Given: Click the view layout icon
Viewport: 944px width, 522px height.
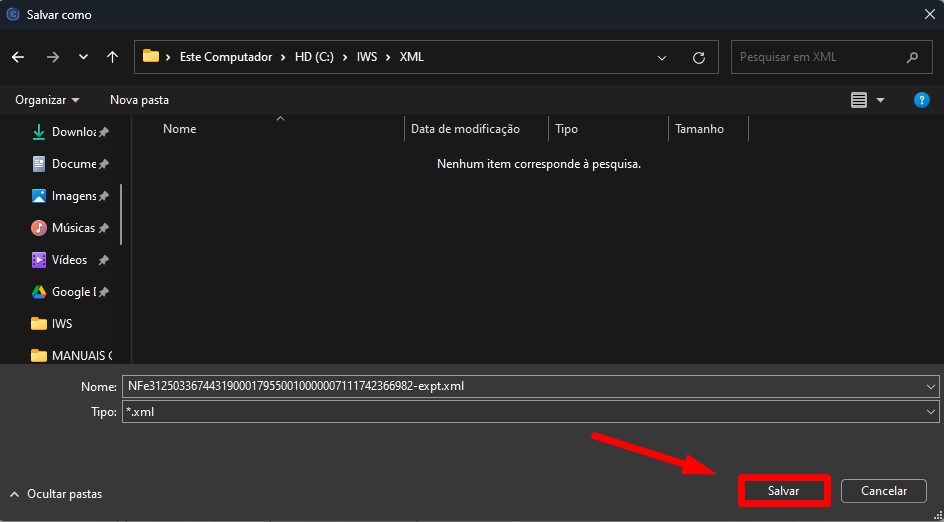Looking at the screenshot, I should pos(859,100).
